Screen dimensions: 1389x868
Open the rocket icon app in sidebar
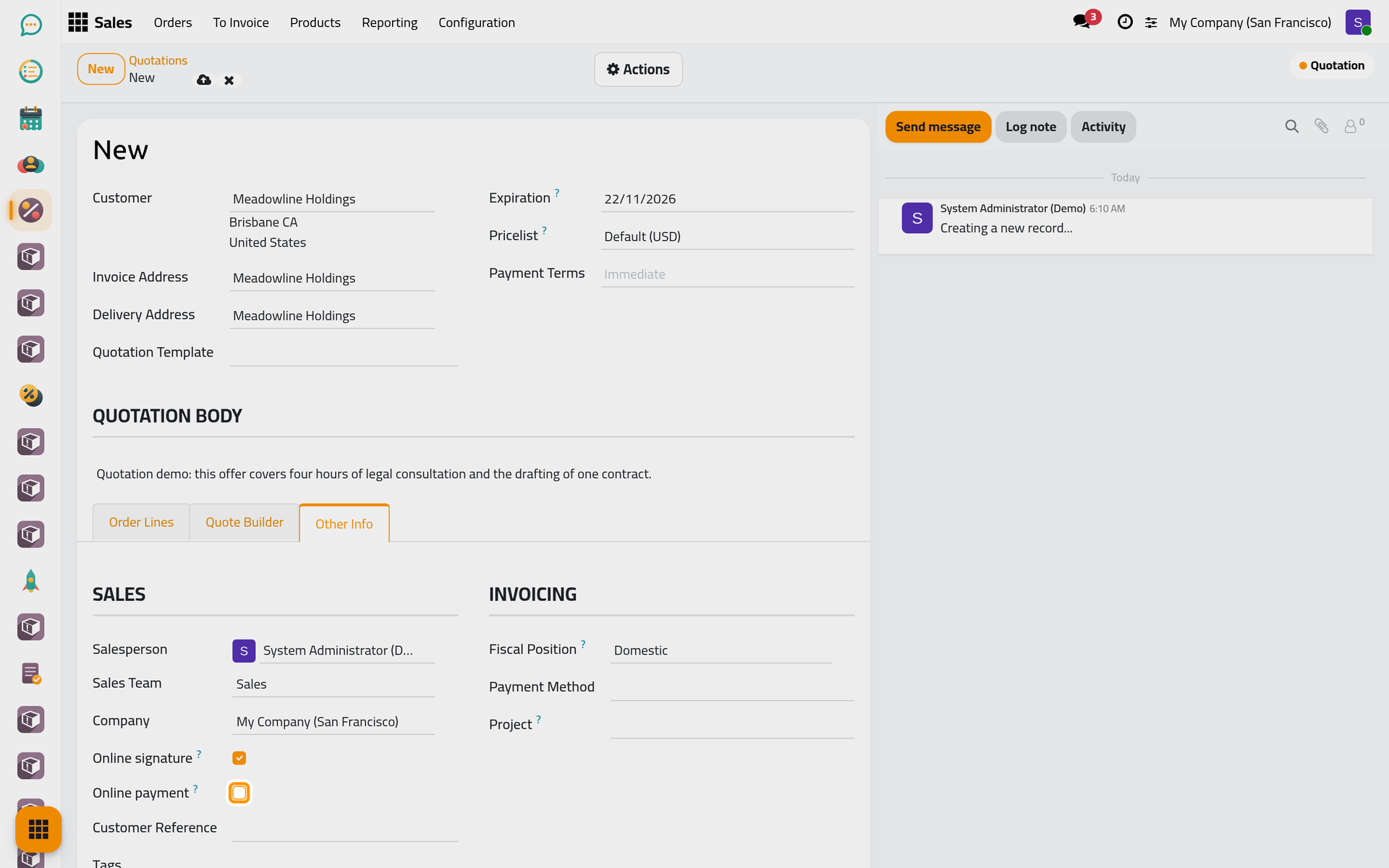click(x=30, y=581)
